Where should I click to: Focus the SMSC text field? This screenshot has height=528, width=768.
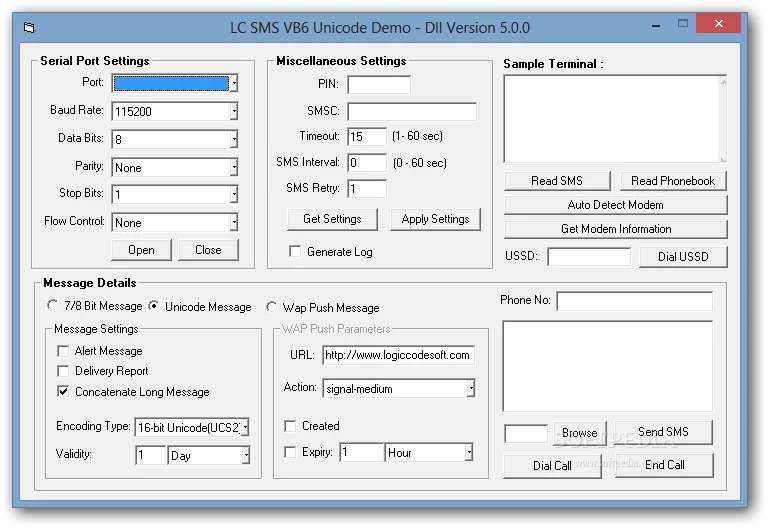coord(412,111)
